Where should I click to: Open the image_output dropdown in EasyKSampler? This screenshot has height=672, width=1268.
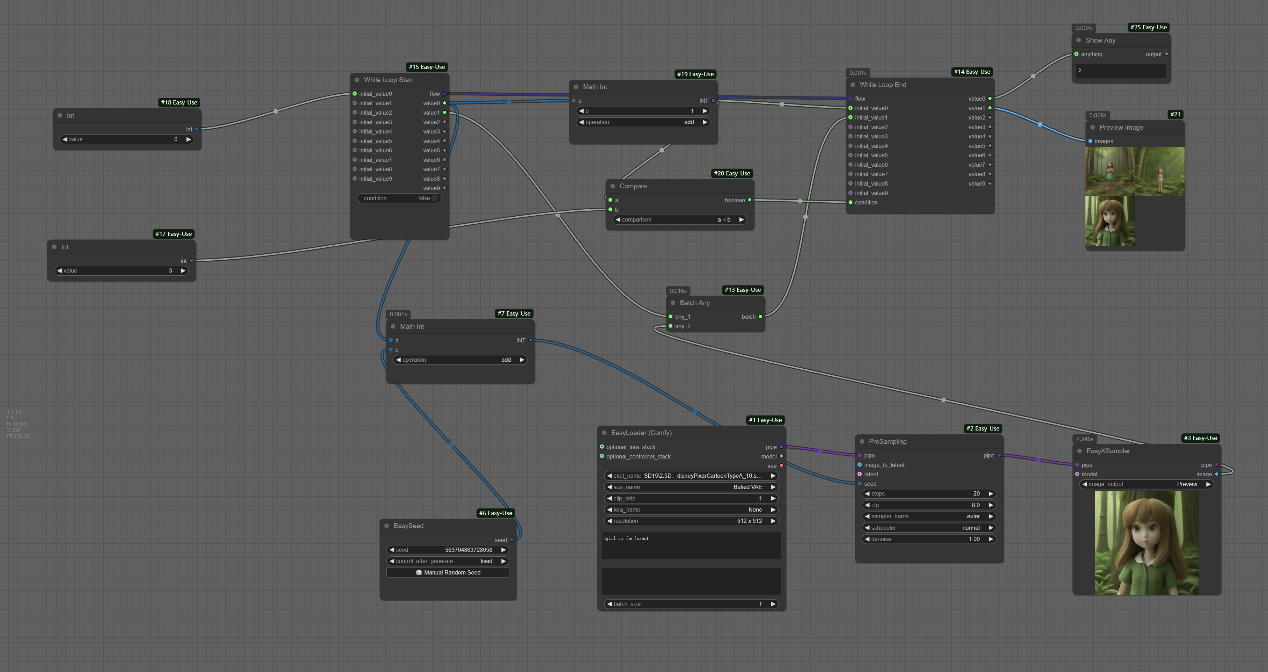[1145, 484]
